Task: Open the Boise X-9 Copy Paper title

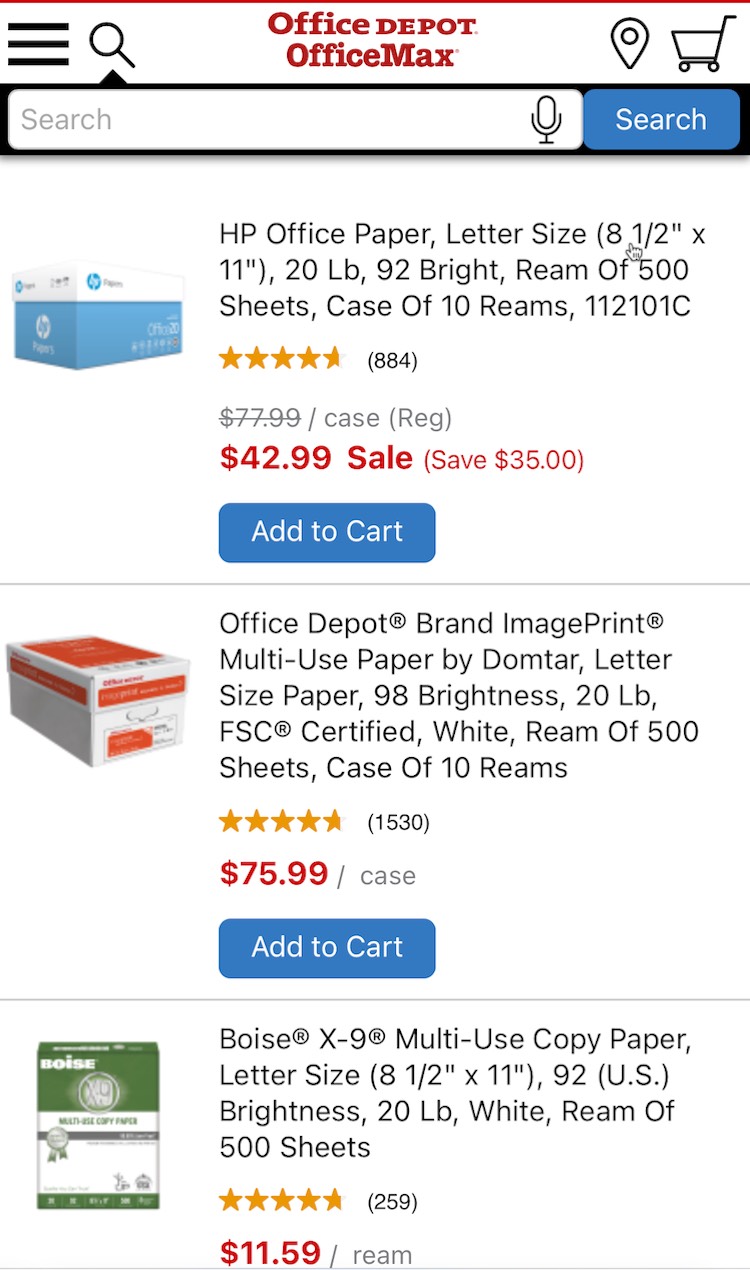Action: point(455,1093)
